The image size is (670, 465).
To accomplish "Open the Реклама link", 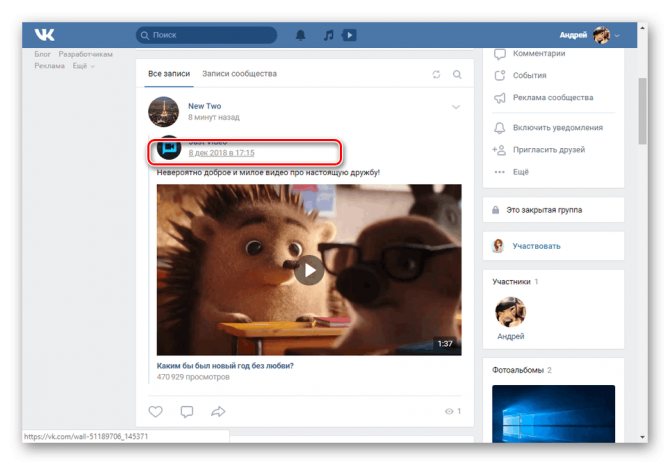I will [50, 66].
